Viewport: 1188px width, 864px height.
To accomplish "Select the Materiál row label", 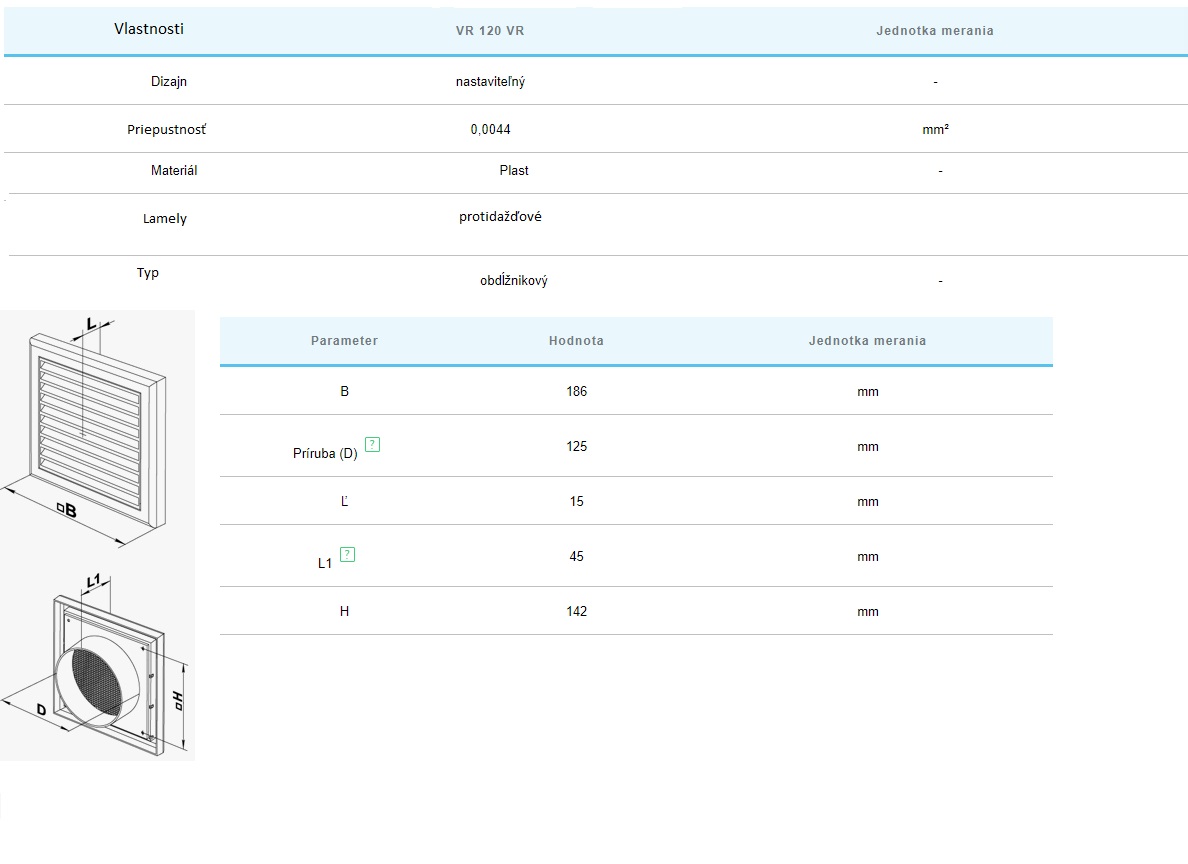I will 174,171.
